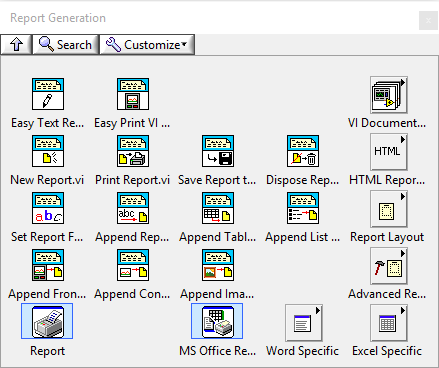Select the Append Table to Report icon
This screenshot has width=439, height=368.
click(x=218, y=208)
